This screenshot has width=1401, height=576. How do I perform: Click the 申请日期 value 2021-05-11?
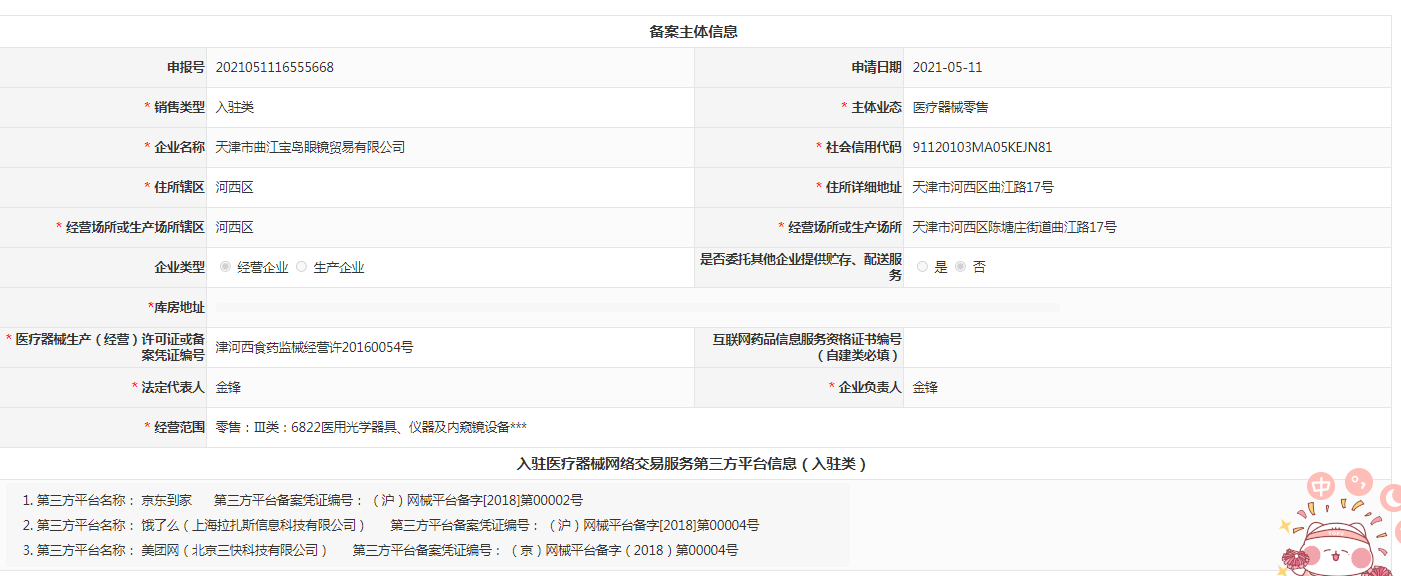pyautogui.click(x=947, y=67)
